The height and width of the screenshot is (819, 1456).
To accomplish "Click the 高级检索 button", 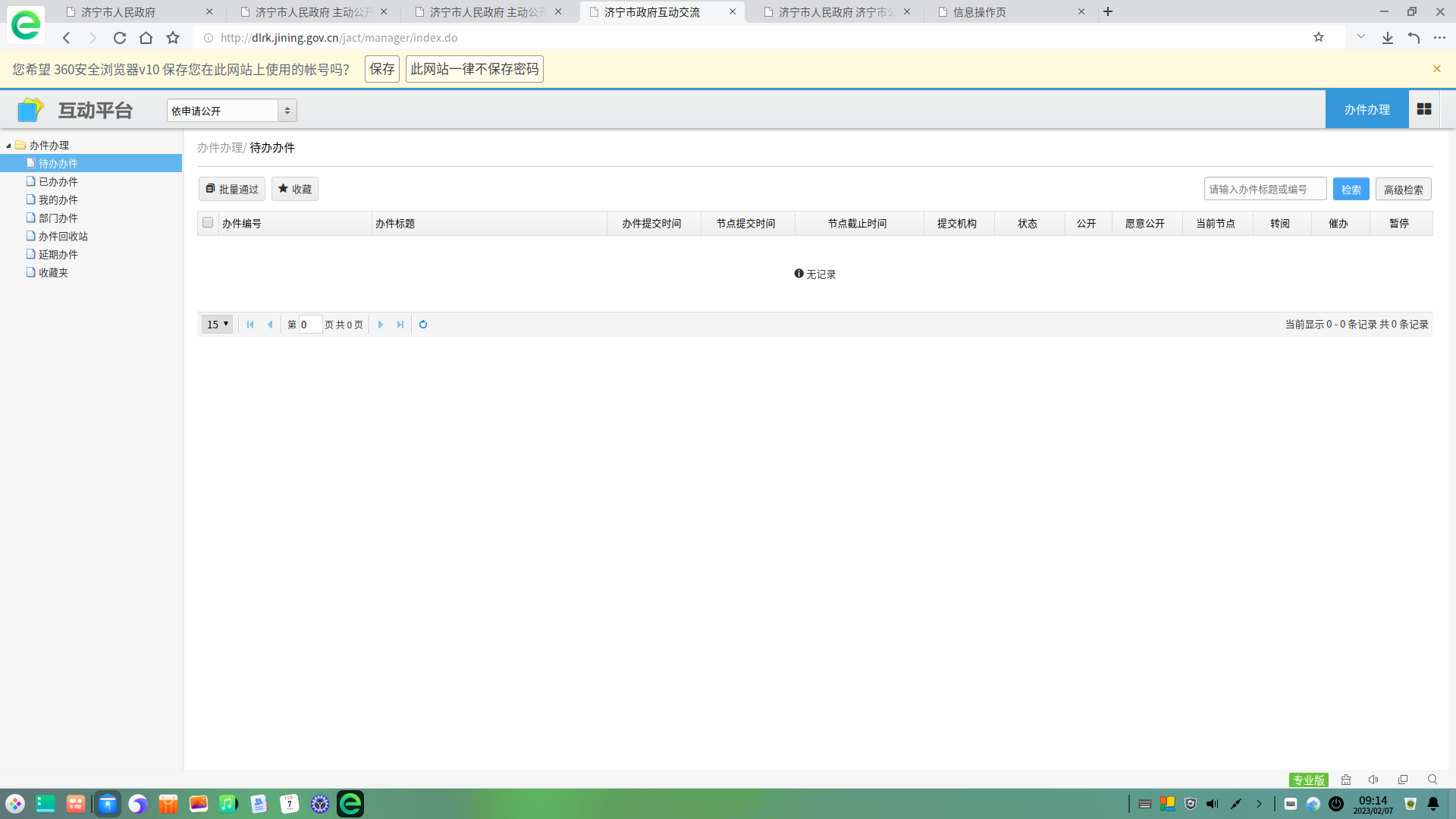I will click(x=1403, y=190).
